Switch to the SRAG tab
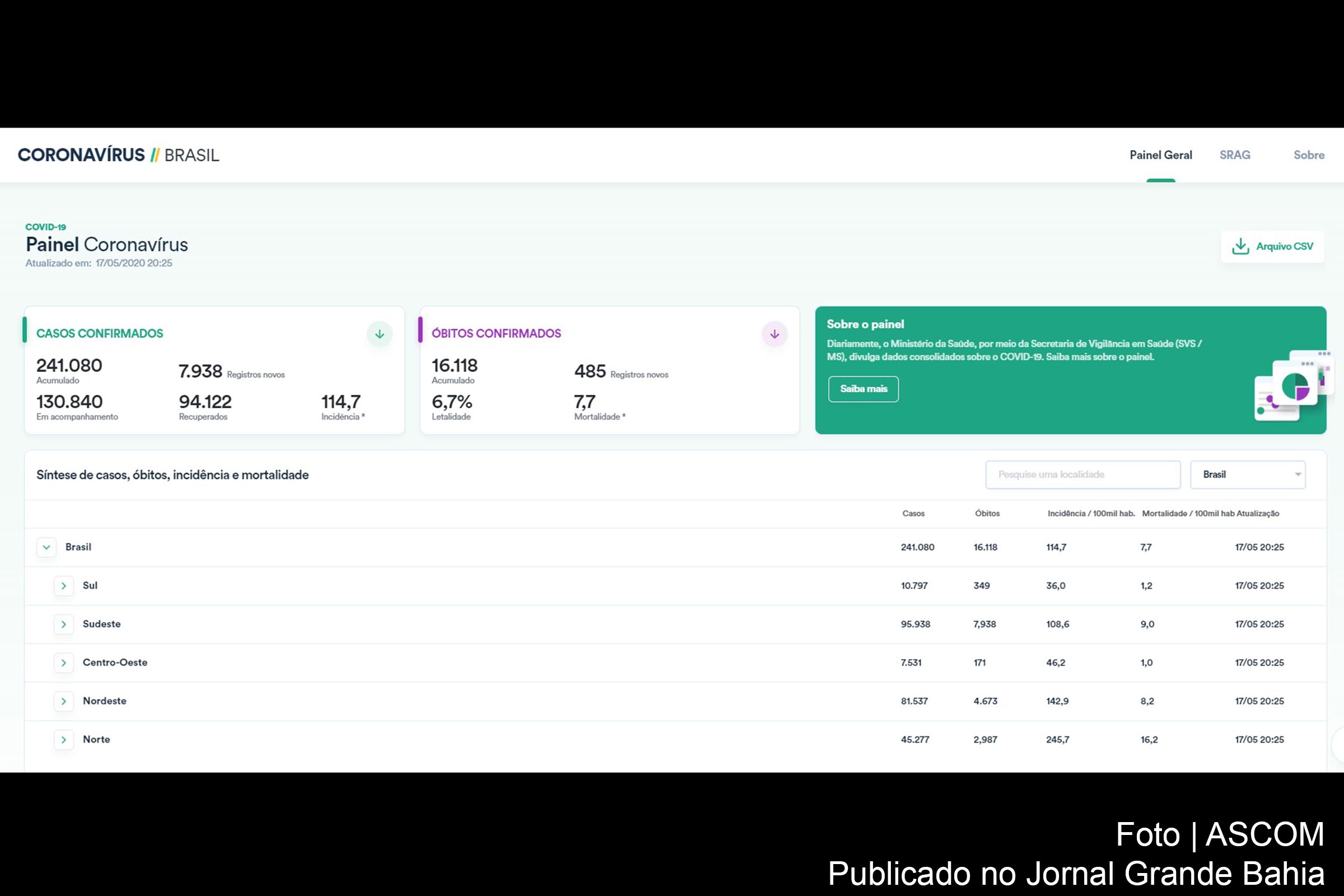This screenshot has width=1344, height=896. point(1235,155)
